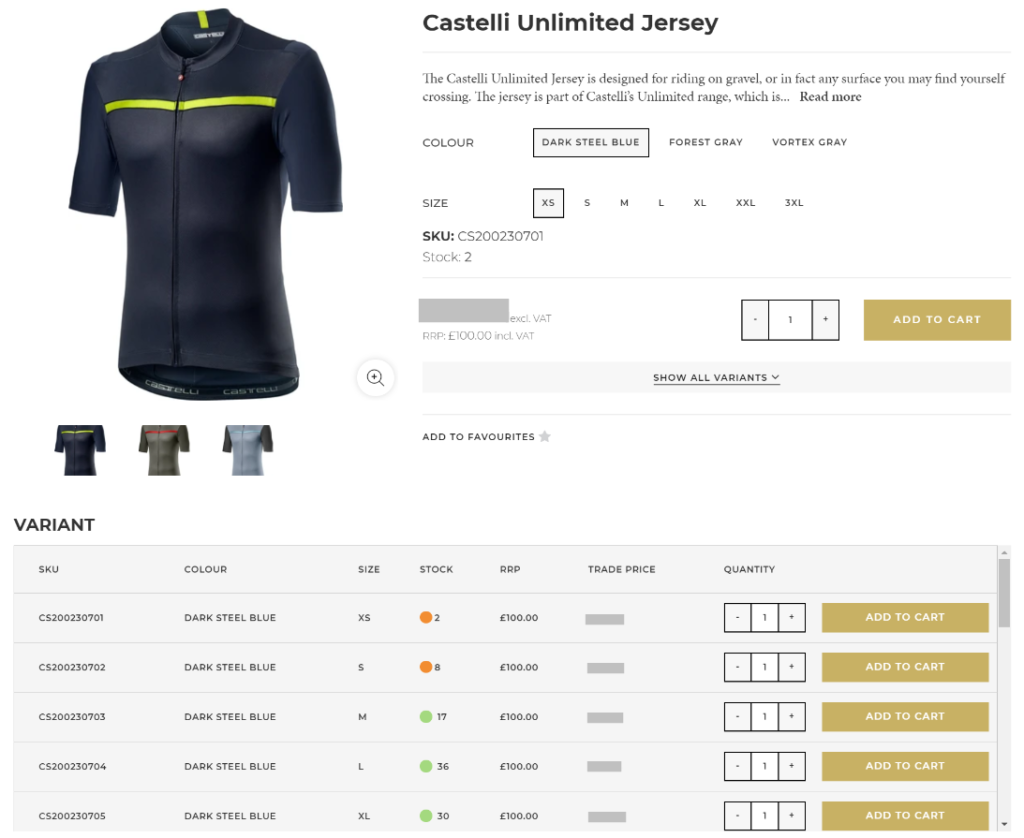Decrease quantity for CS200230701 row

[737, 617]
